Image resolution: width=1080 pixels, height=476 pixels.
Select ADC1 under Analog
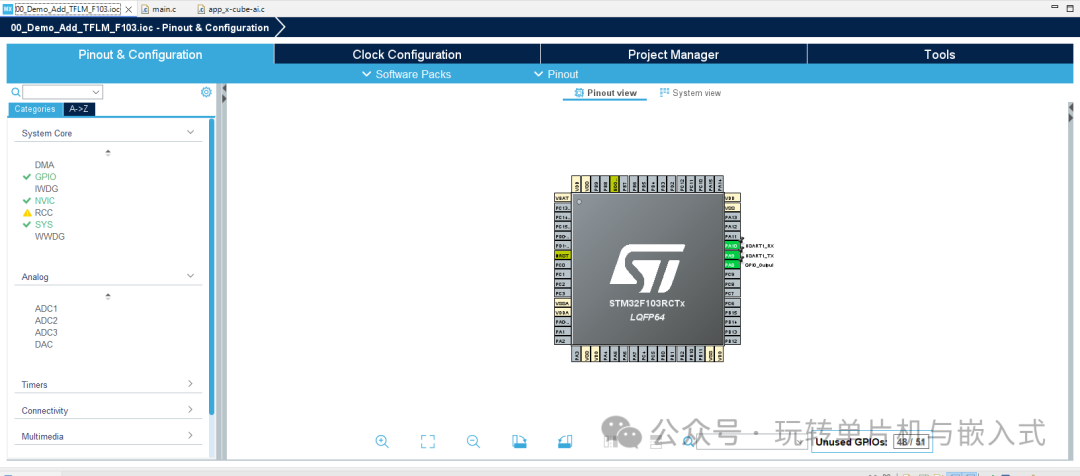[x=46, y=309]
